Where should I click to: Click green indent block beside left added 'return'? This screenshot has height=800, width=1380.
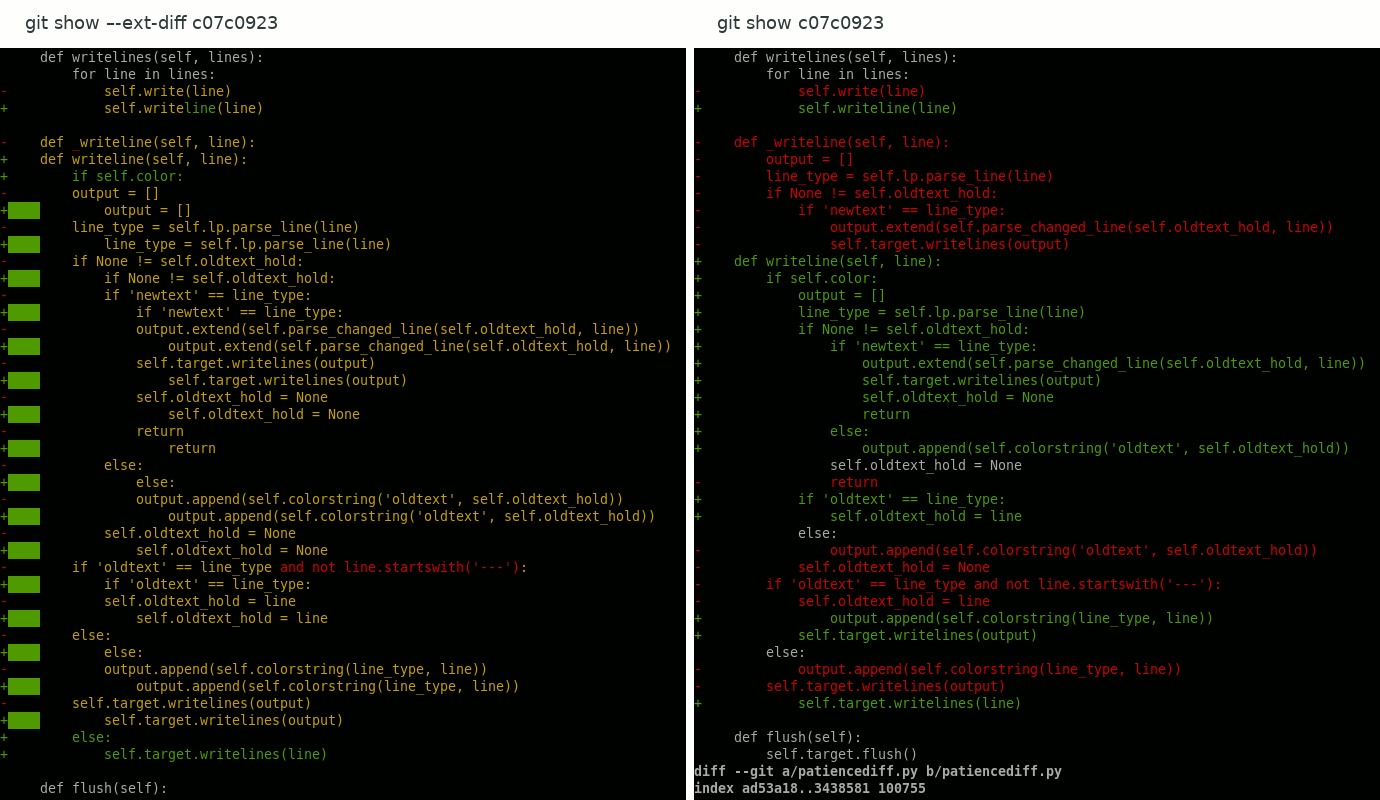coord(24,448)
